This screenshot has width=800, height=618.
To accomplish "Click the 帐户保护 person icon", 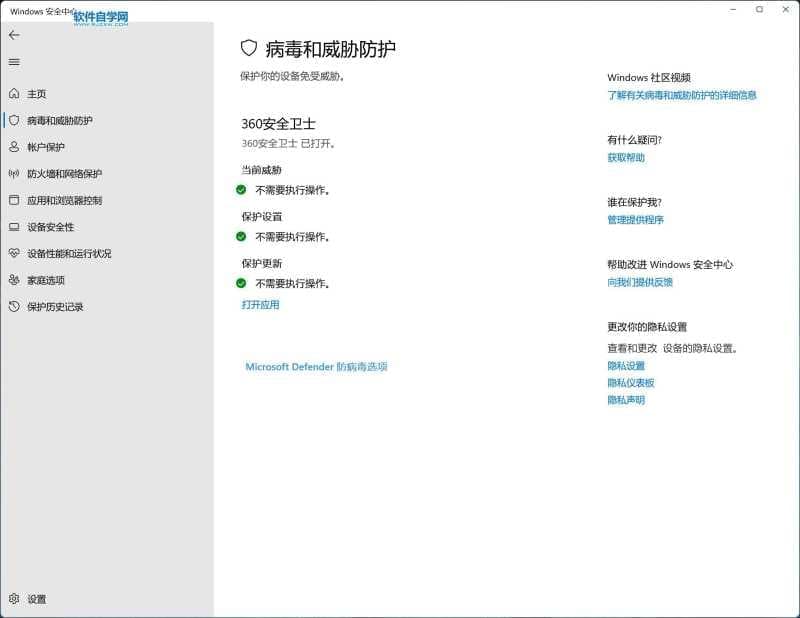I will [x=14, y=147].
